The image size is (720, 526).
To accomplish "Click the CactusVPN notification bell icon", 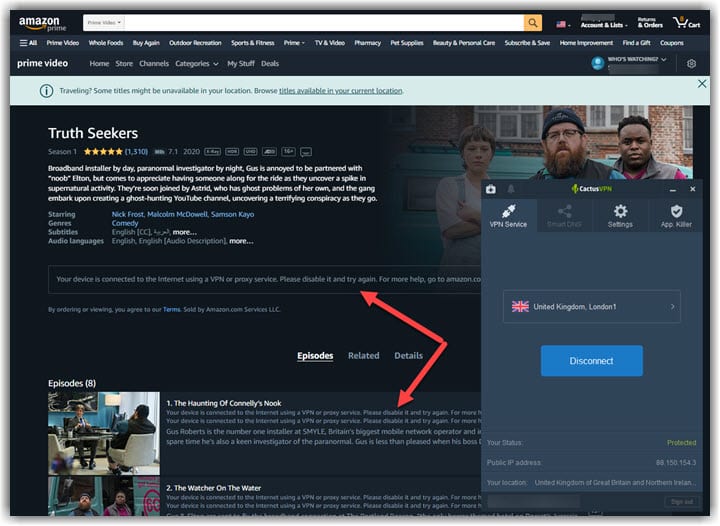I will [511, 189].
